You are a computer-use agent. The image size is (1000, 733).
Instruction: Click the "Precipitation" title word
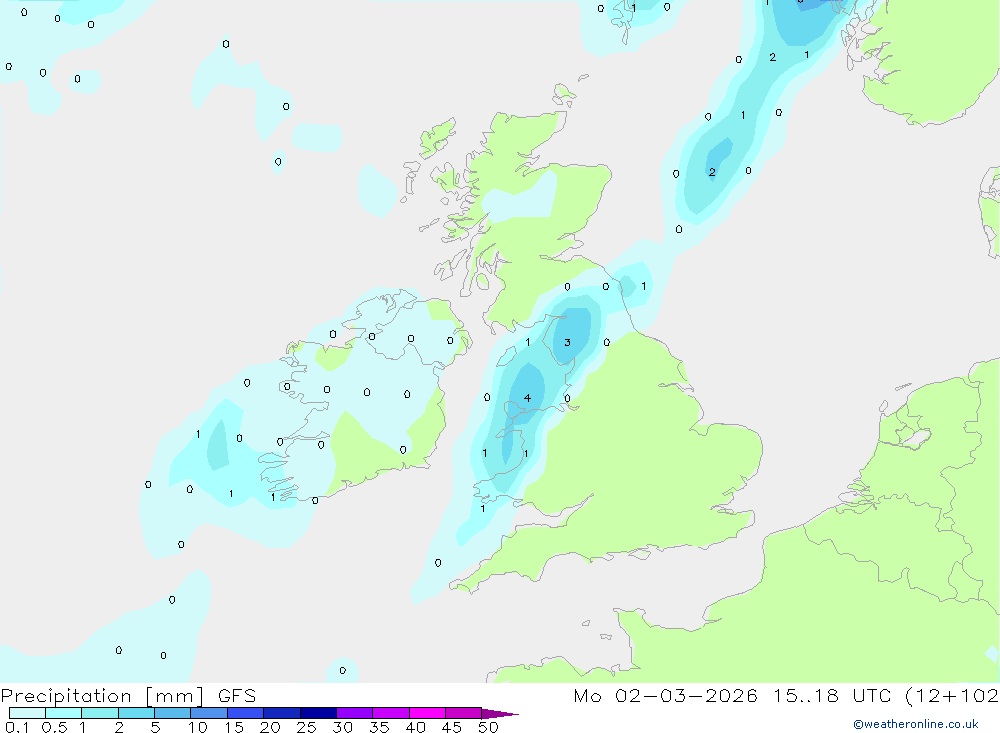click(66, 696)
